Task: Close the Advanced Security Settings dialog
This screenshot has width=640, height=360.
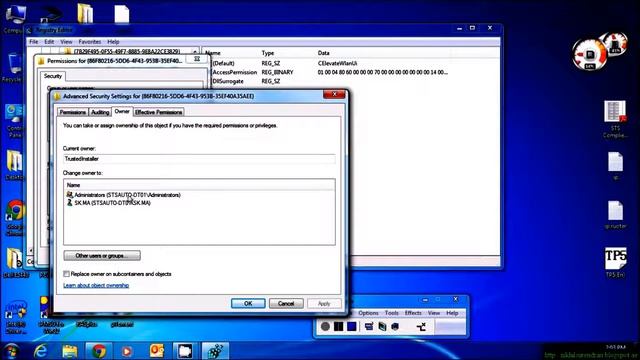Action: coord(334,94)
